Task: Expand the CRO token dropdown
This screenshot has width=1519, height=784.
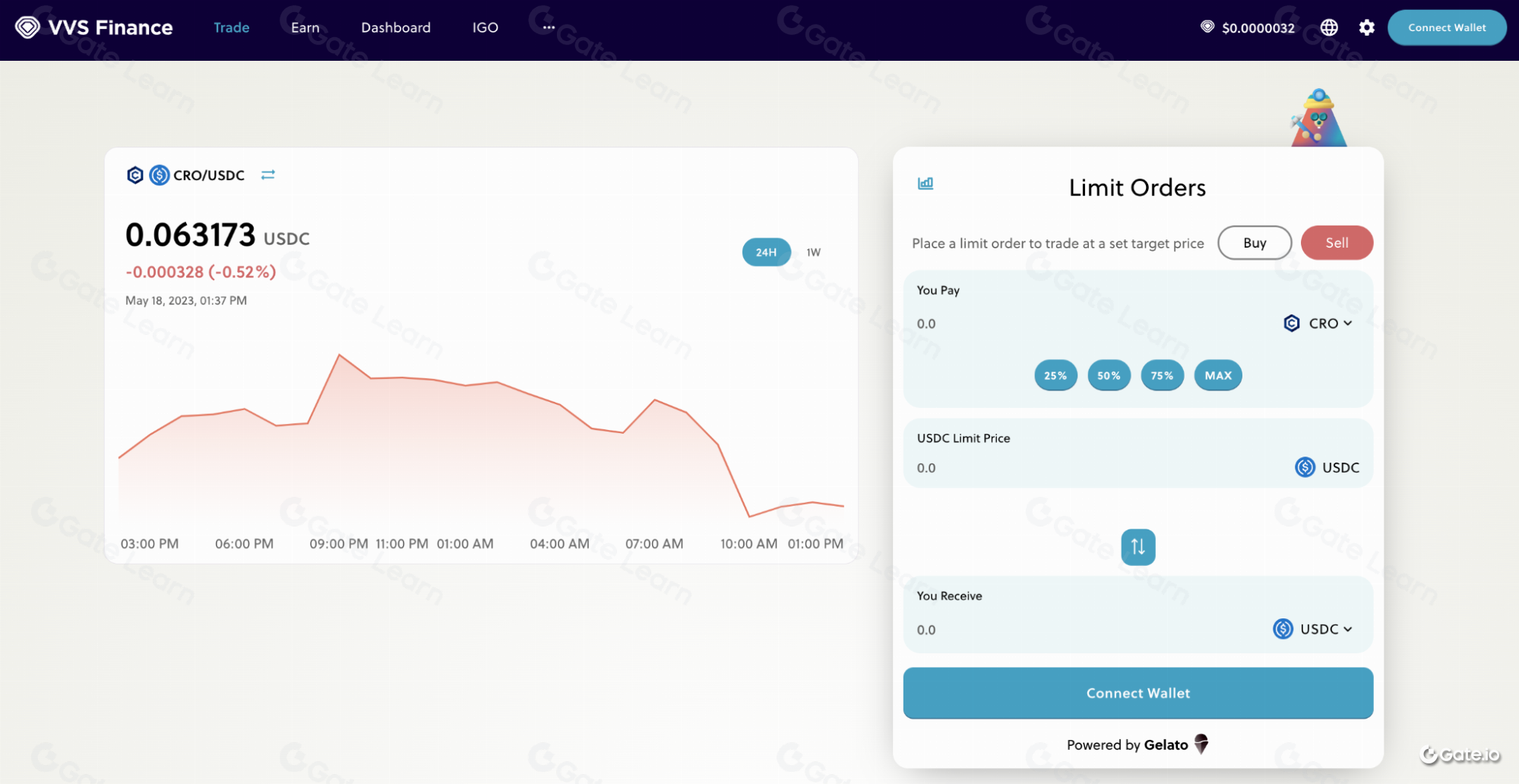Action: 1318,324
